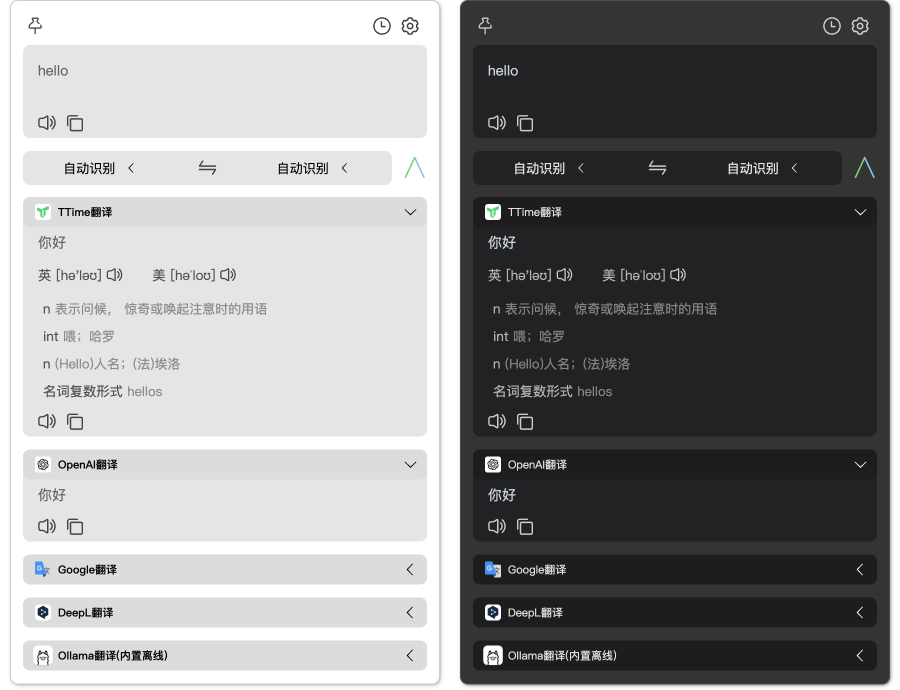The height and width of the screenshot is (690, 900).
Task: Copy the TTime translation result in dark window
Action: pos(525,421)
